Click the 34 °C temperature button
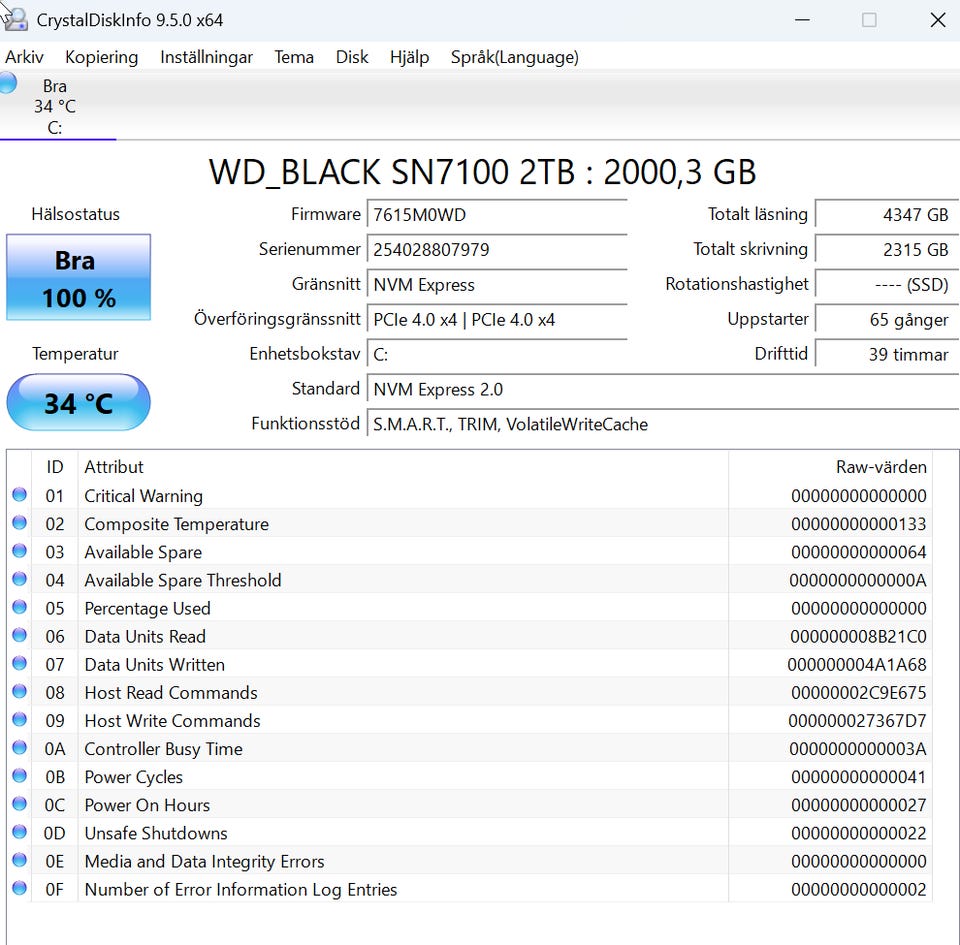This screenshot has height=945, width=960. click(78, 403)
